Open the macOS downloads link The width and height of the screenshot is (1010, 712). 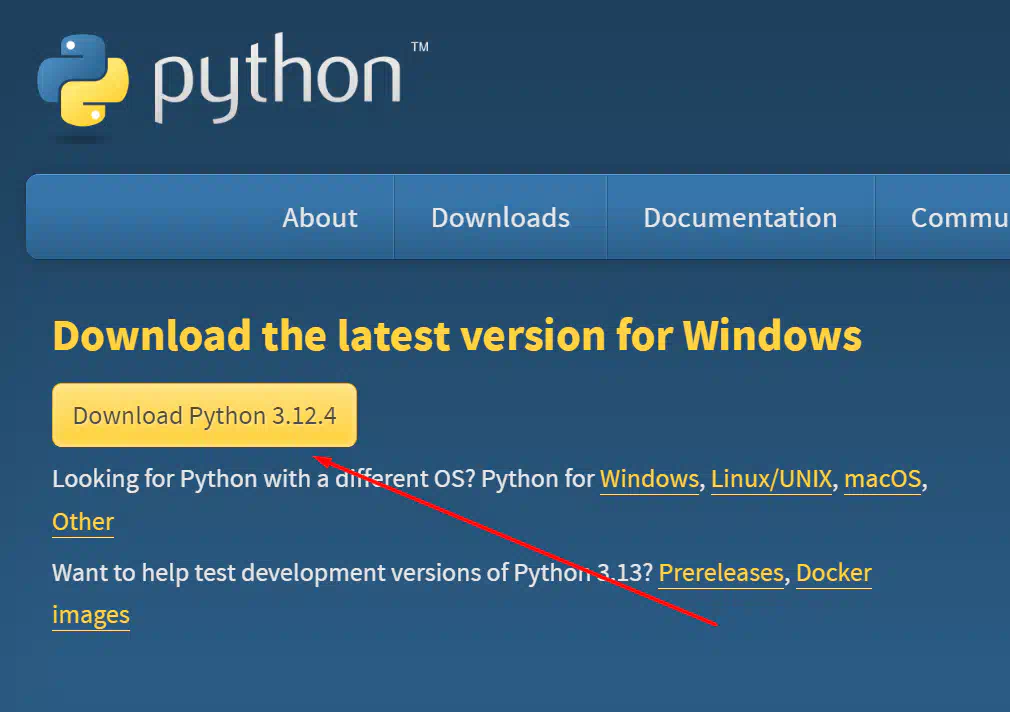[882, 479]
